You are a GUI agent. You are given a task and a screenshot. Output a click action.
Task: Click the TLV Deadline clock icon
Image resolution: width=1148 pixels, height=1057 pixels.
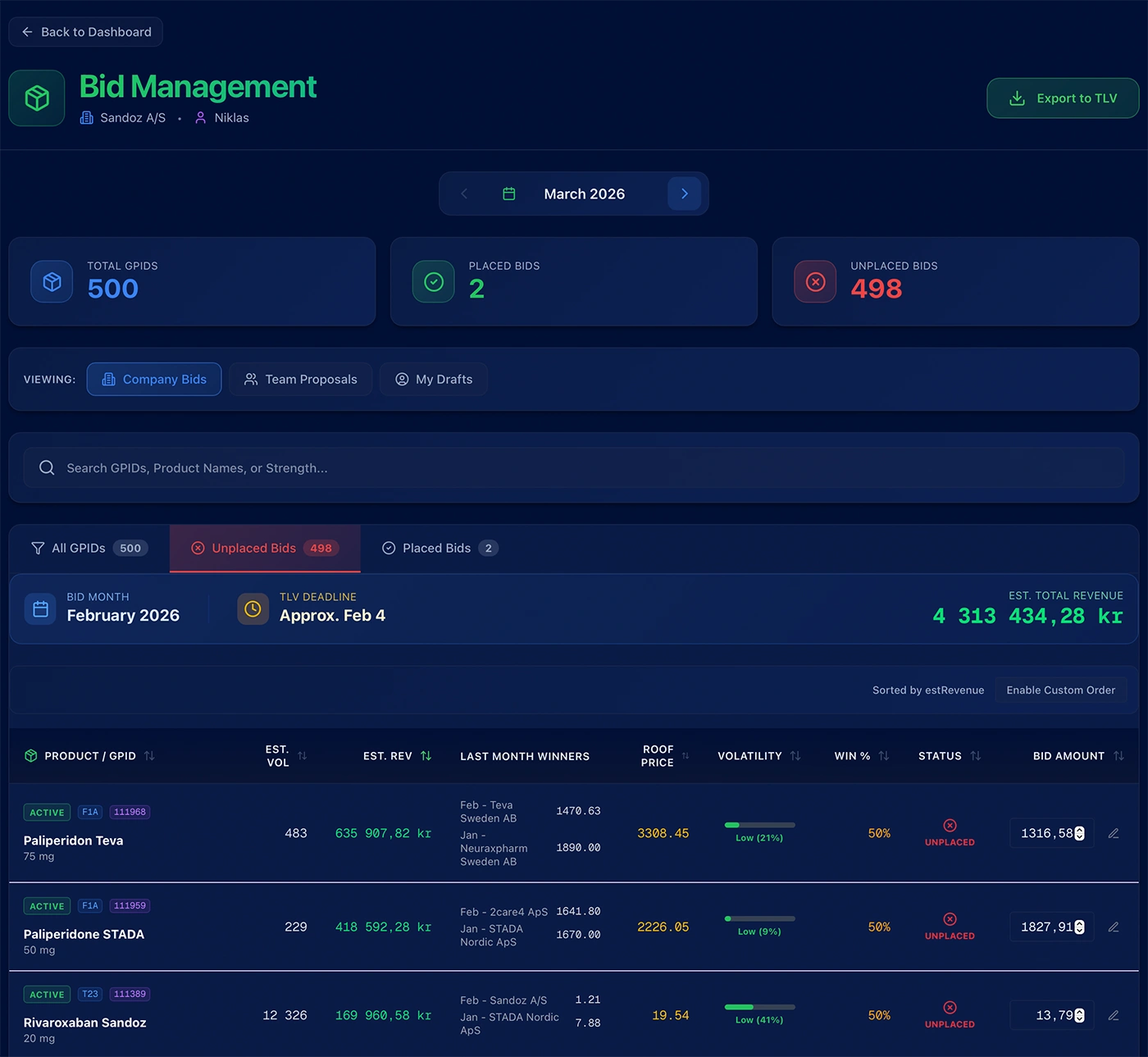click(x=253, y=608)
